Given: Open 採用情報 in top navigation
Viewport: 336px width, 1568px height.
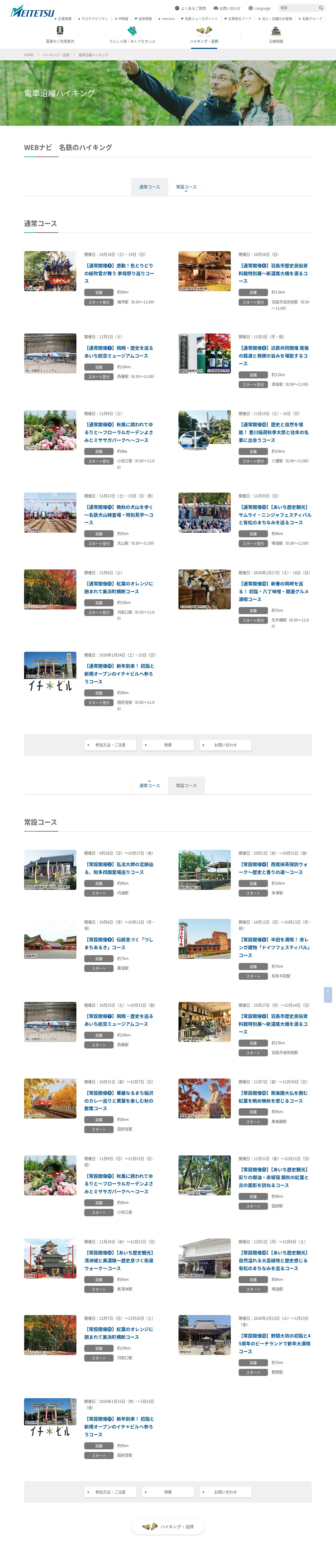Looking at the screenshot, I should pos(143,19).
